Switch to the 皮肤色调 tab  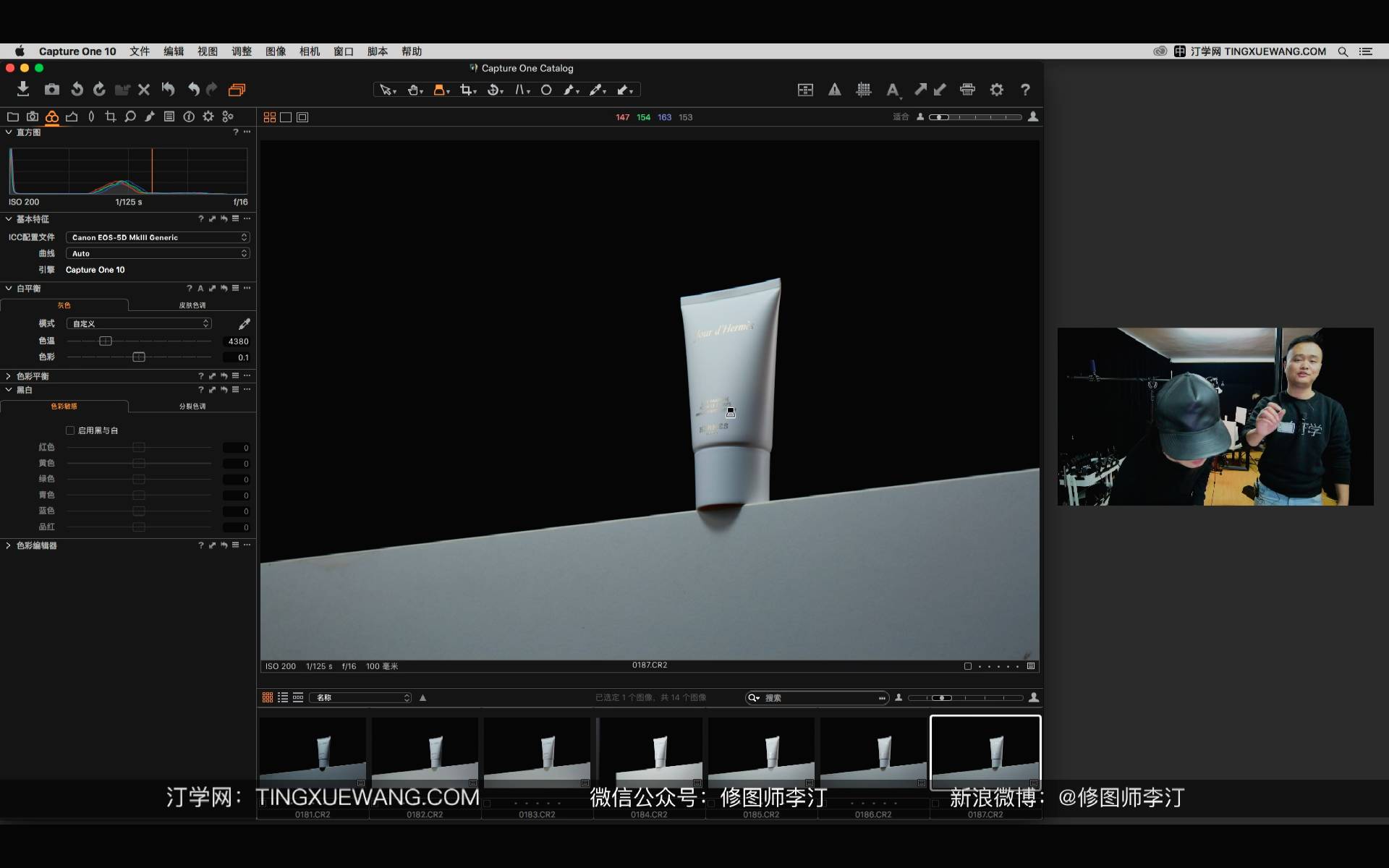point(192,305)
